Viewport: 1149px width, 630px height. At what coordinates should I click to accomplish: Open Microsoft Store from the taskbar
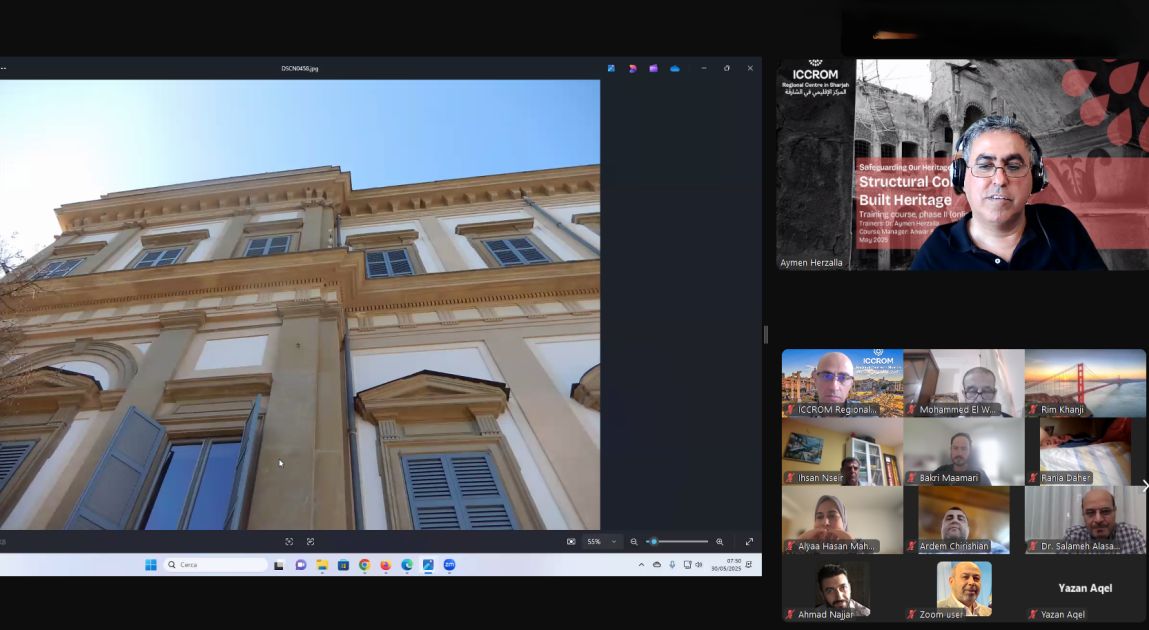(343, 565)
